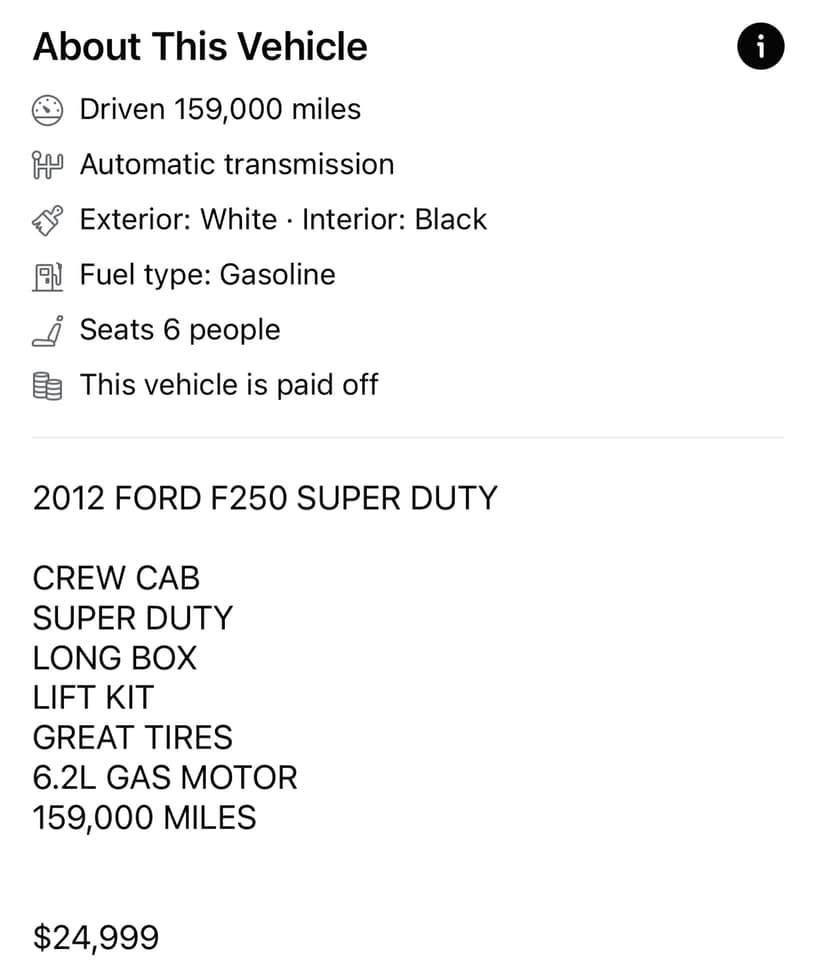The image size is (816, 960).
Task: Click the $24,999 price text
Action: 96,937
